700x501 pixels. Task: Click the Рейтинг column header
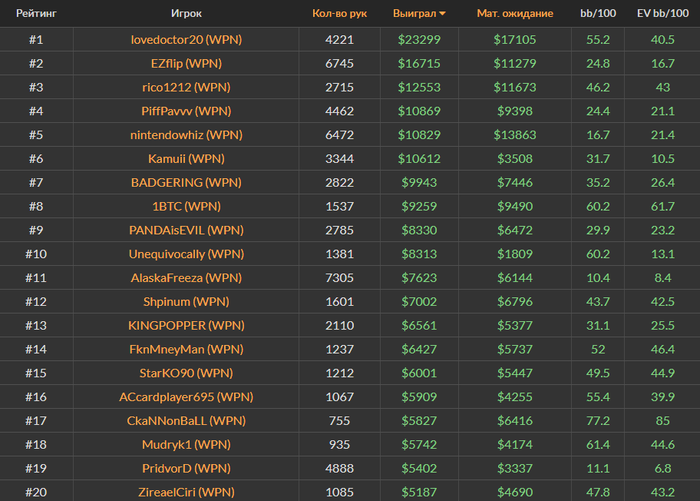pyautogui.click(x=35, y=14)
